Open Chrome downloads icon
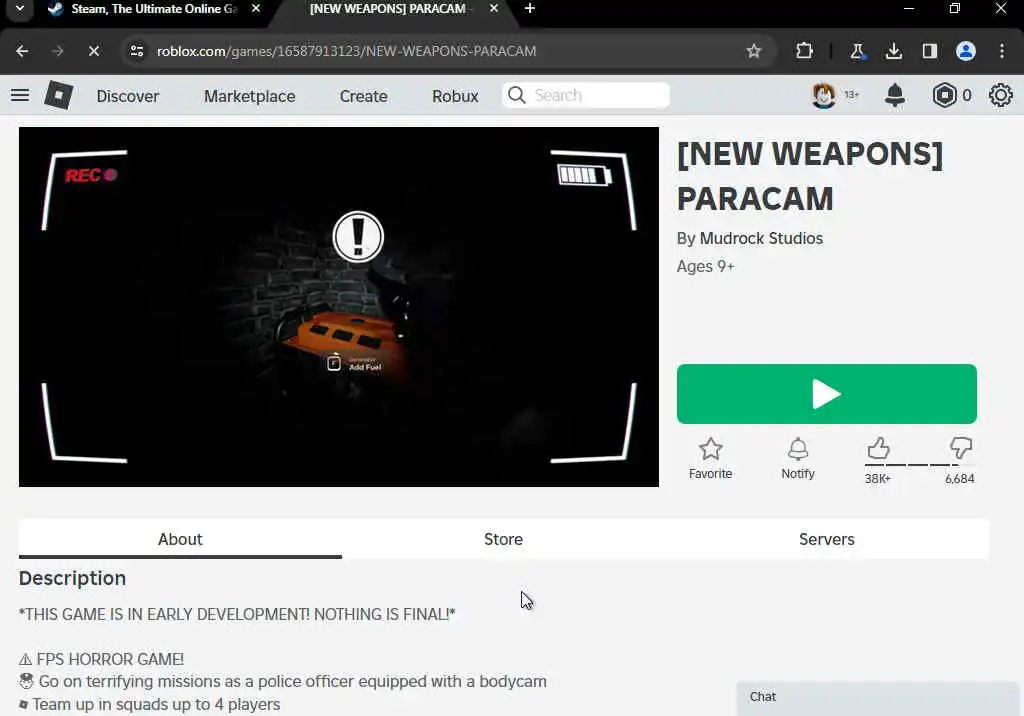The width and height of the screenshot is (1024, 716). (894, 51)
